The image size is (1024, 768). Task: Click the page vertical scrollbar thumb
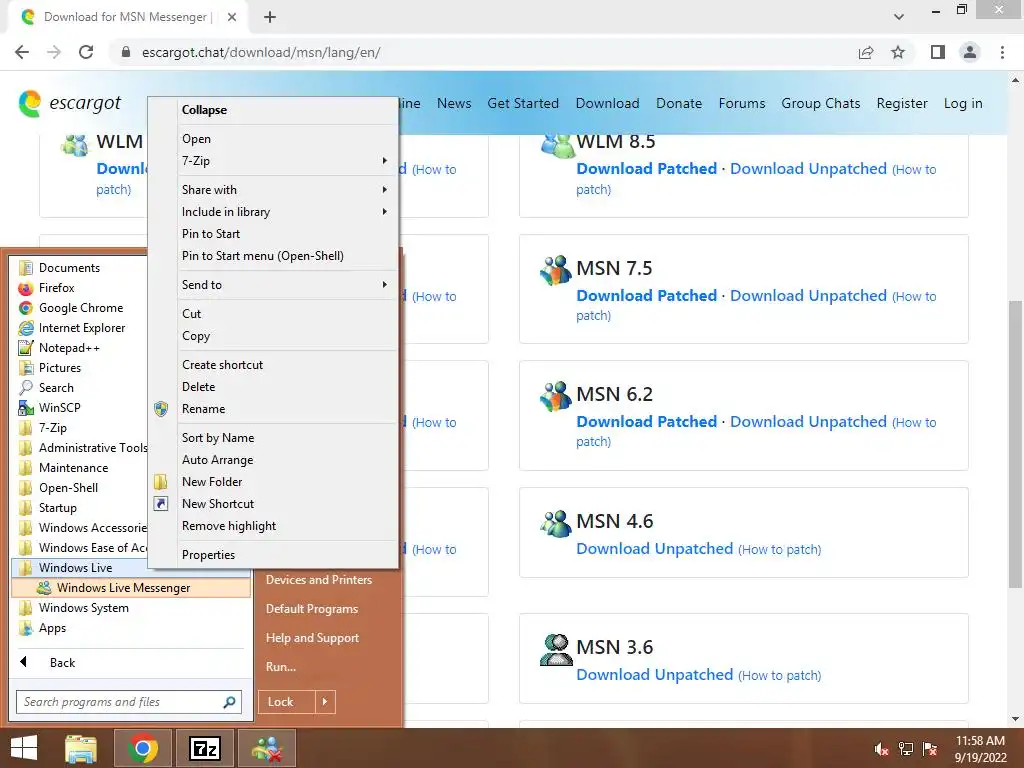pos(1015,443)
